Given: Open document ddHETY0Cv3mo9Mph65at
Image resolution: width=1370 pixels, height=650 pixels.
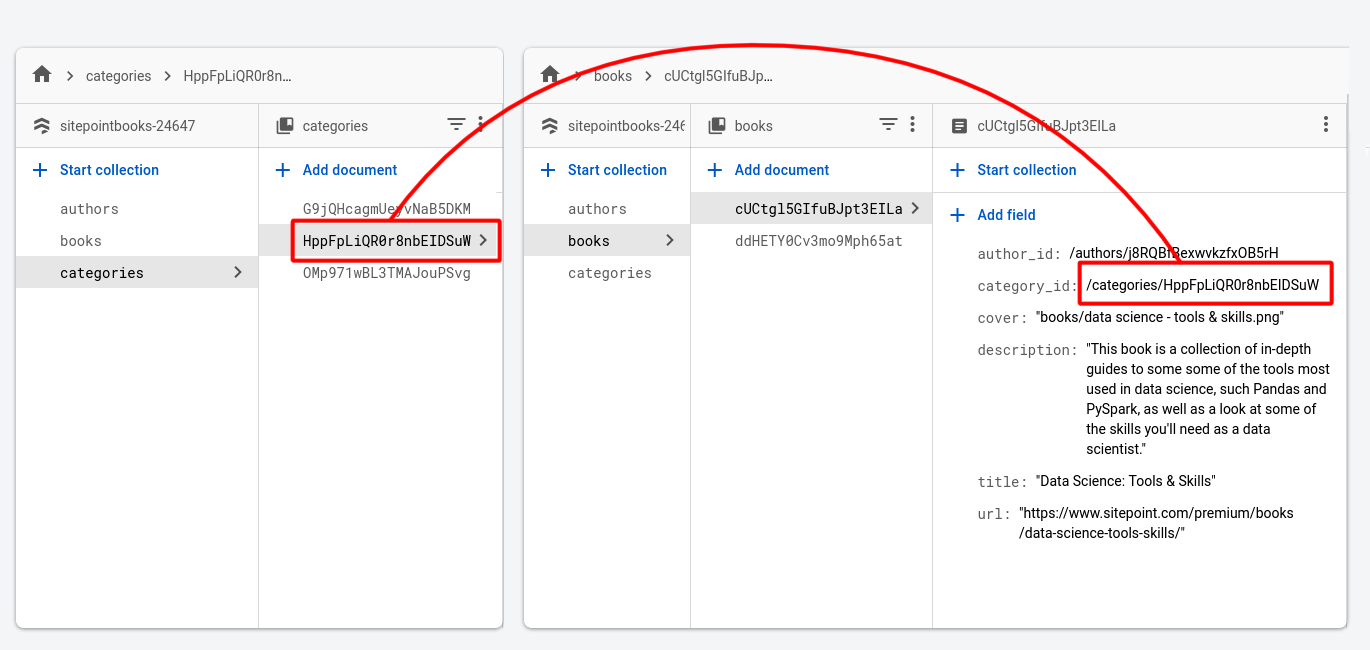Looking at the screenshot, I should tap(818, 241).
